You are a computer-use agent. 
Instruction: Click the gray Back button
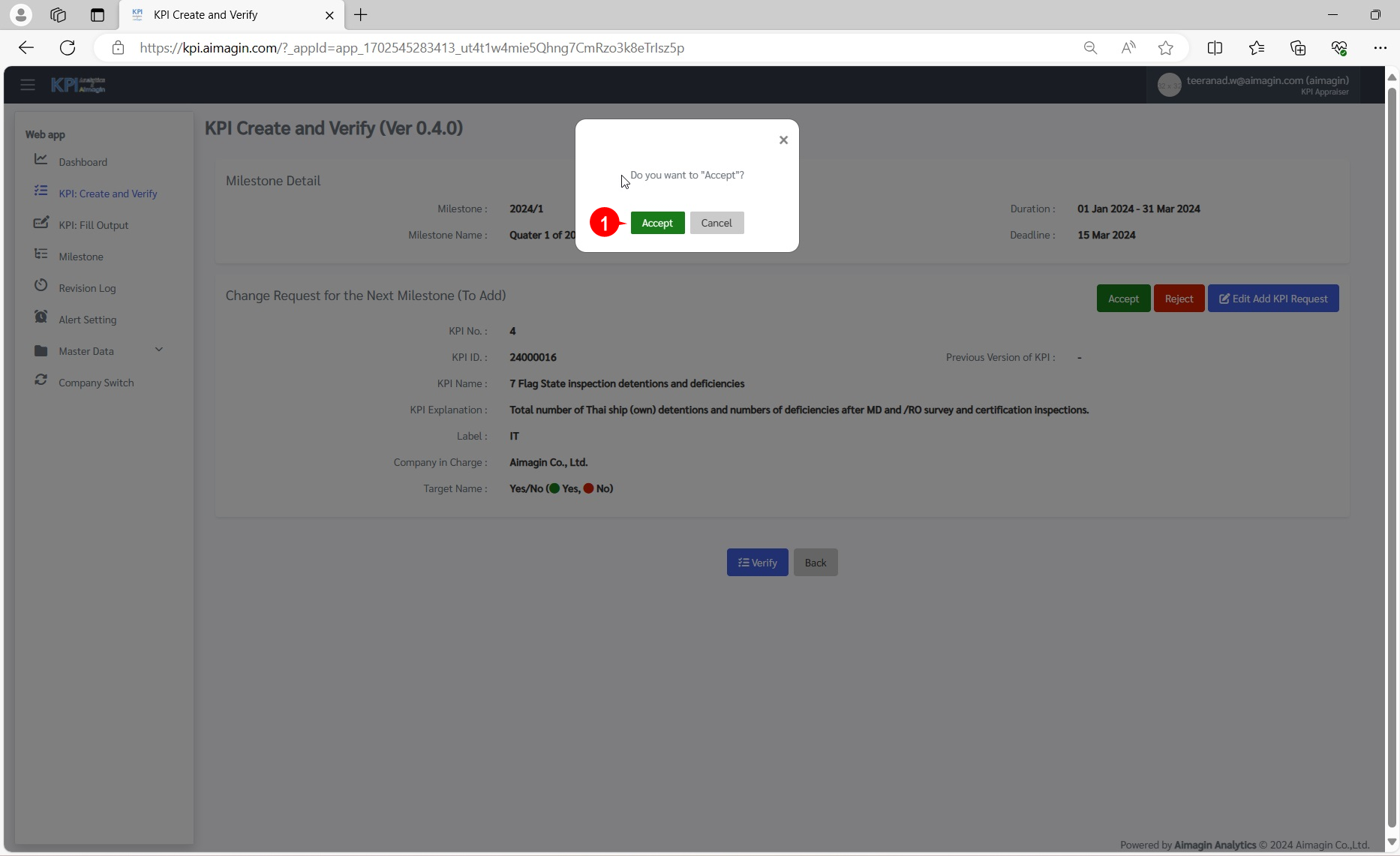click(x=816, y=563)
